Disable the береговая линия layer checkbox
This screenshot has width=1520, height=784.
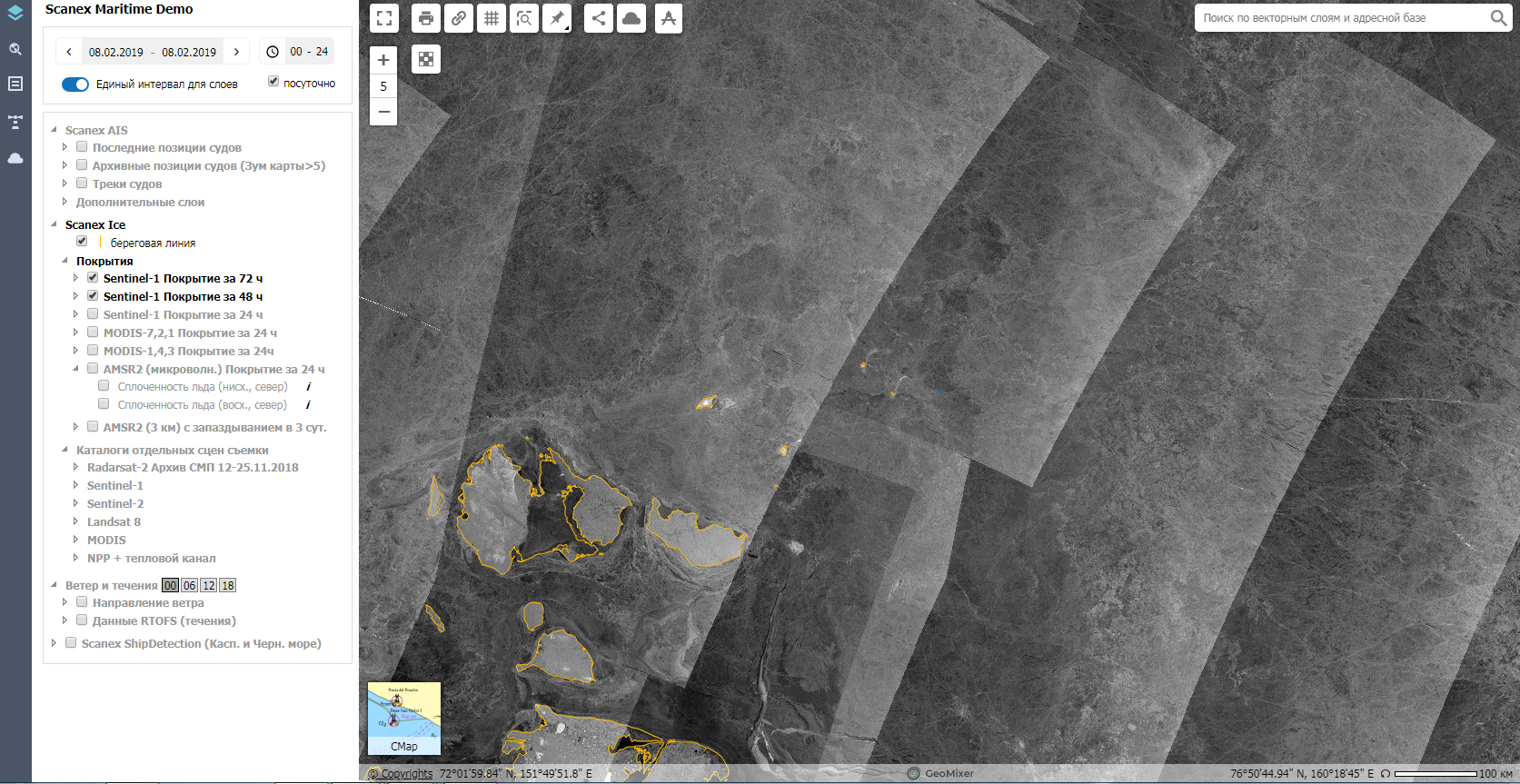coord(82,242)
